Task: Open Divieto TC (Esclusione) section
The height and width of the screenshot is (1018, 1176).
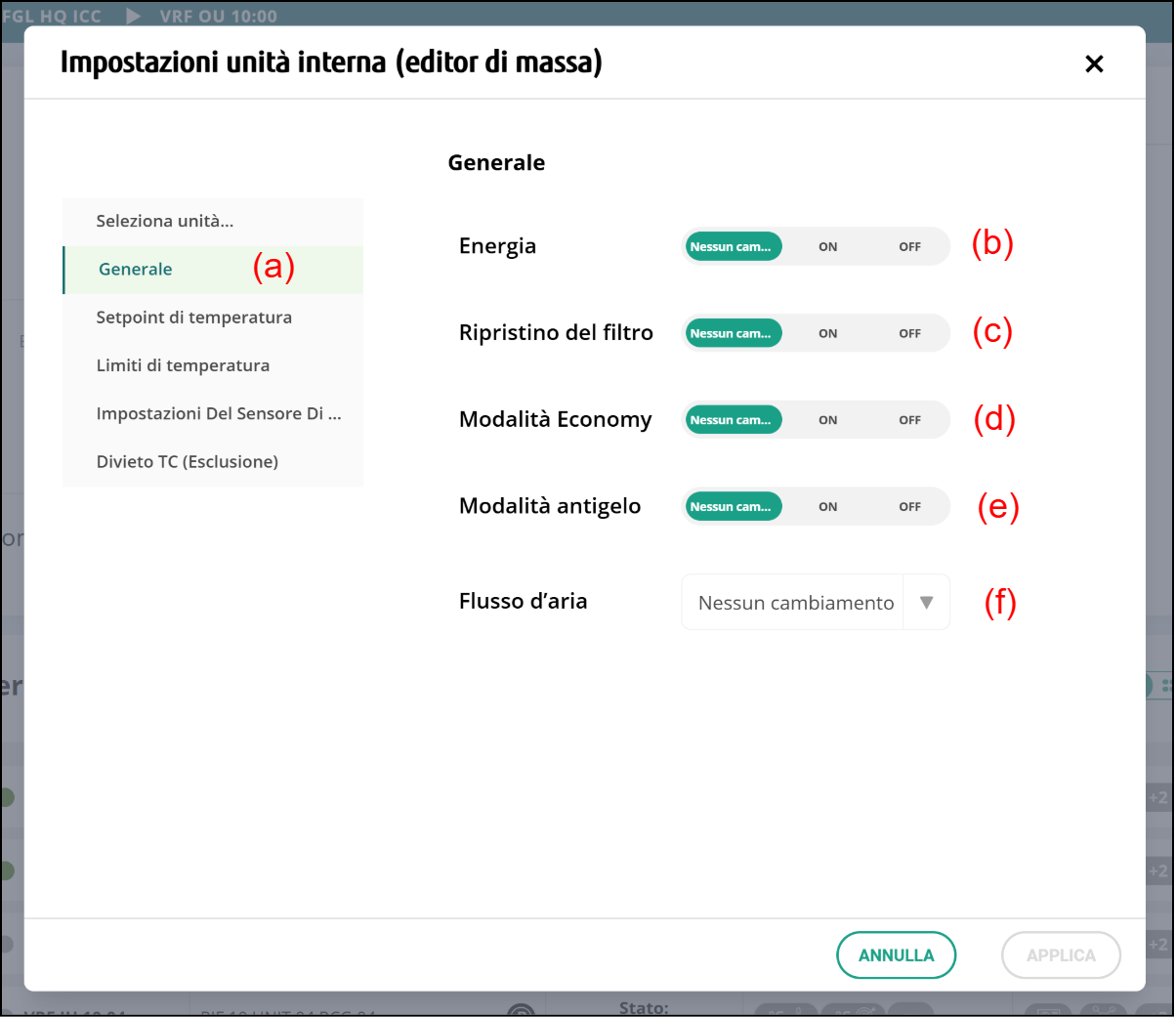Action: tap(187, 462)
